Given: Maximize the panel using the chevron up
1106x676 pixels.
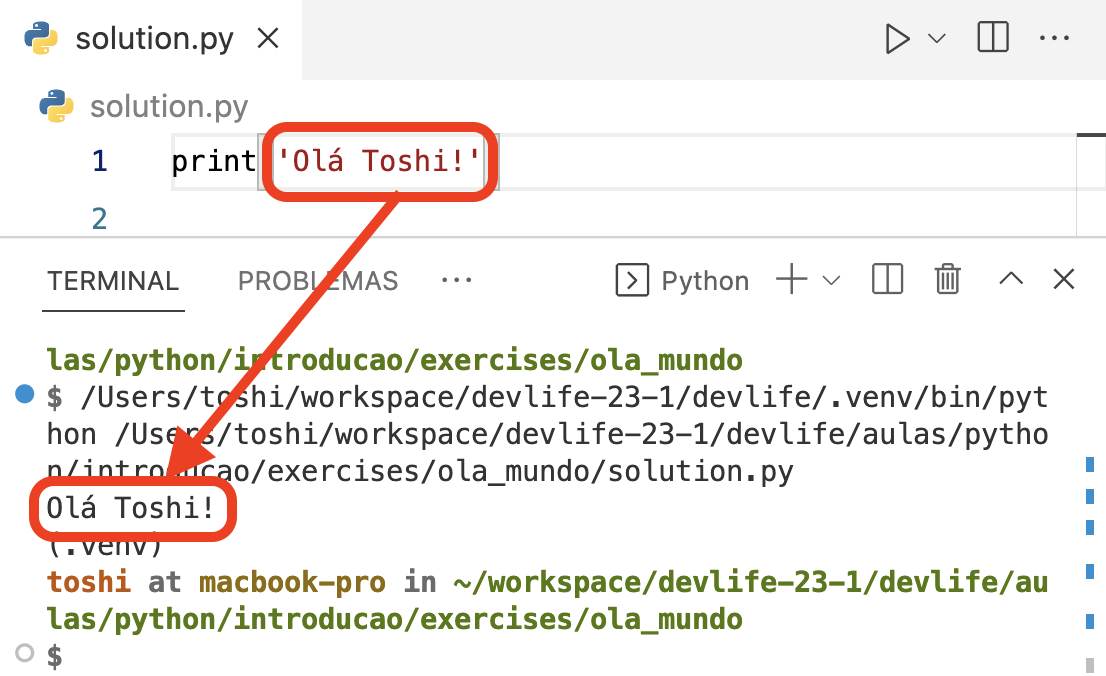Looking at the screenshot, I should point(1010,280).
